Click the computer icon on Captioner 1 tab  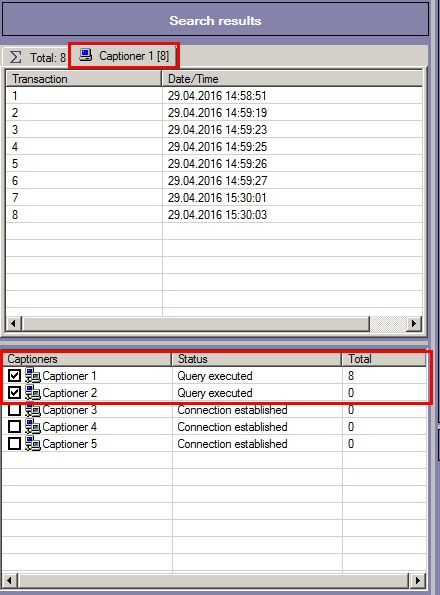[x=86, y=55]
